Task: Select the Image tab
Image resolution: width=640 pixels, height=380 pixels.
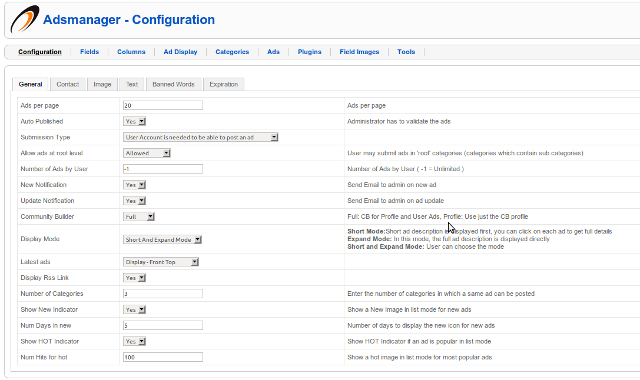Action: click(102, 84)
